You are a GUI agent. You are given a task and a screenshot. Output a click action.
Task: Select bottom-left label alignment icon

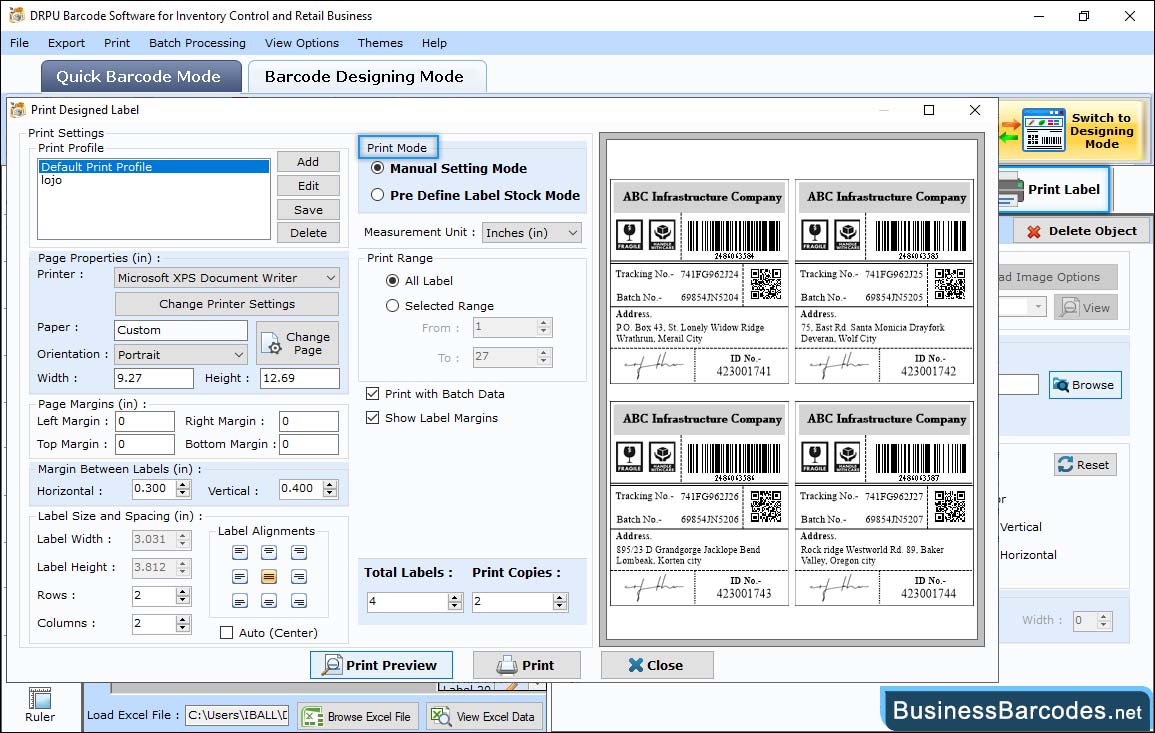pyautogui.click(x=240, y=601)
